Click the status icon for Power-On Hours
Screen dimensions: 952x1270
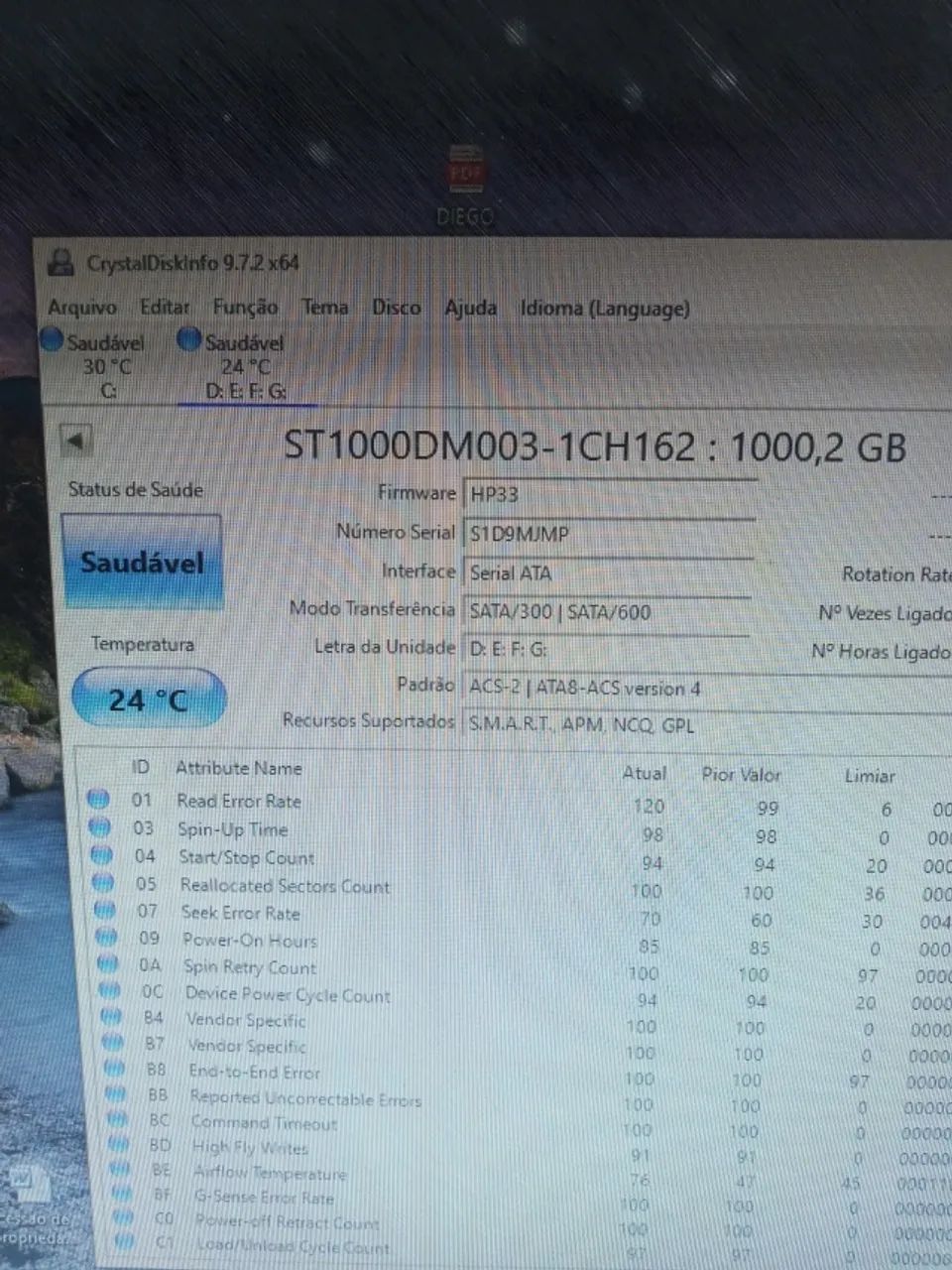(x=107, y=937)
